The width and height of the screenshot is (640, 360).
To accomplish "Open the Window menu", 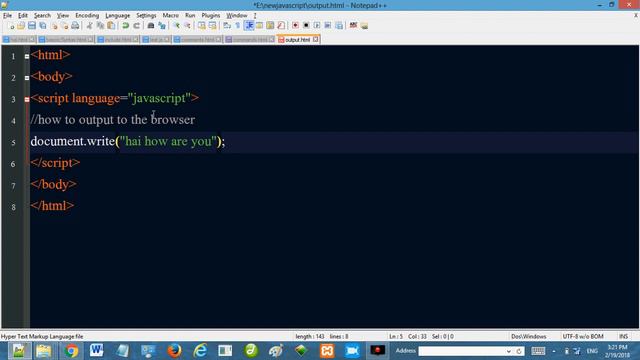I will coord(236,16).
